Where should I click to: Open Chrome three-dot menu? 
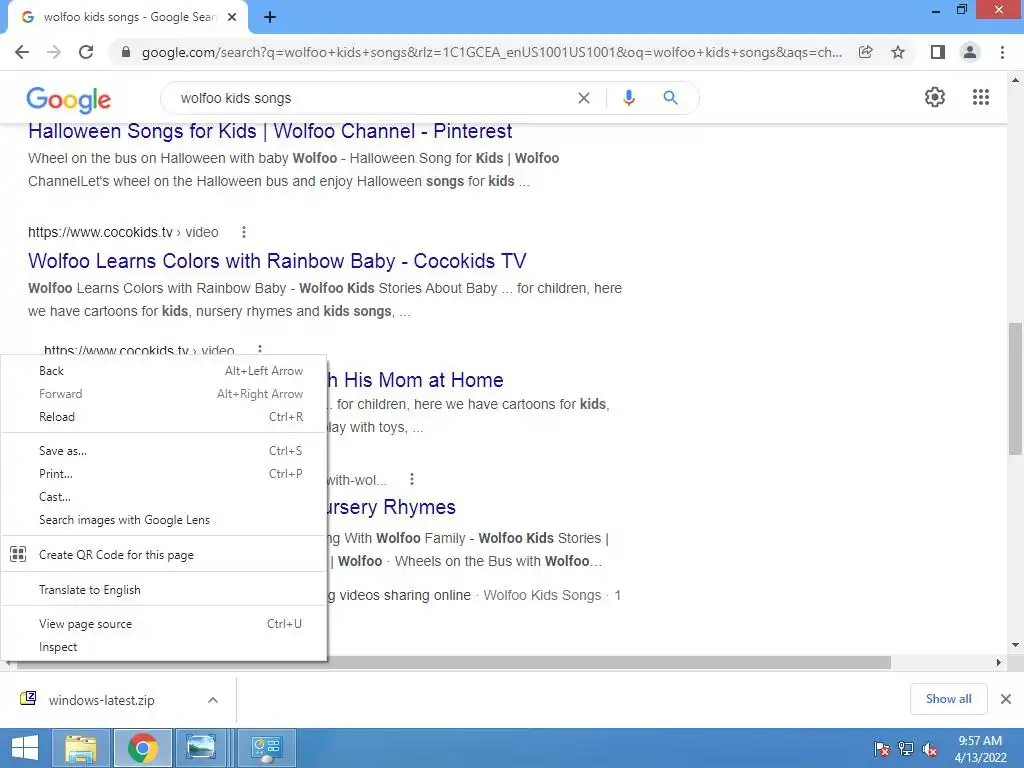pos(1002,52)
